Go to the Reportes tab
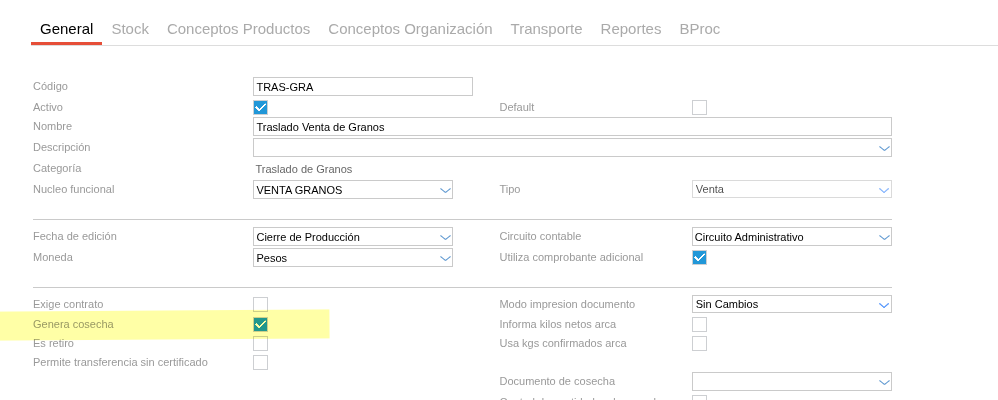 coord(630,29)
